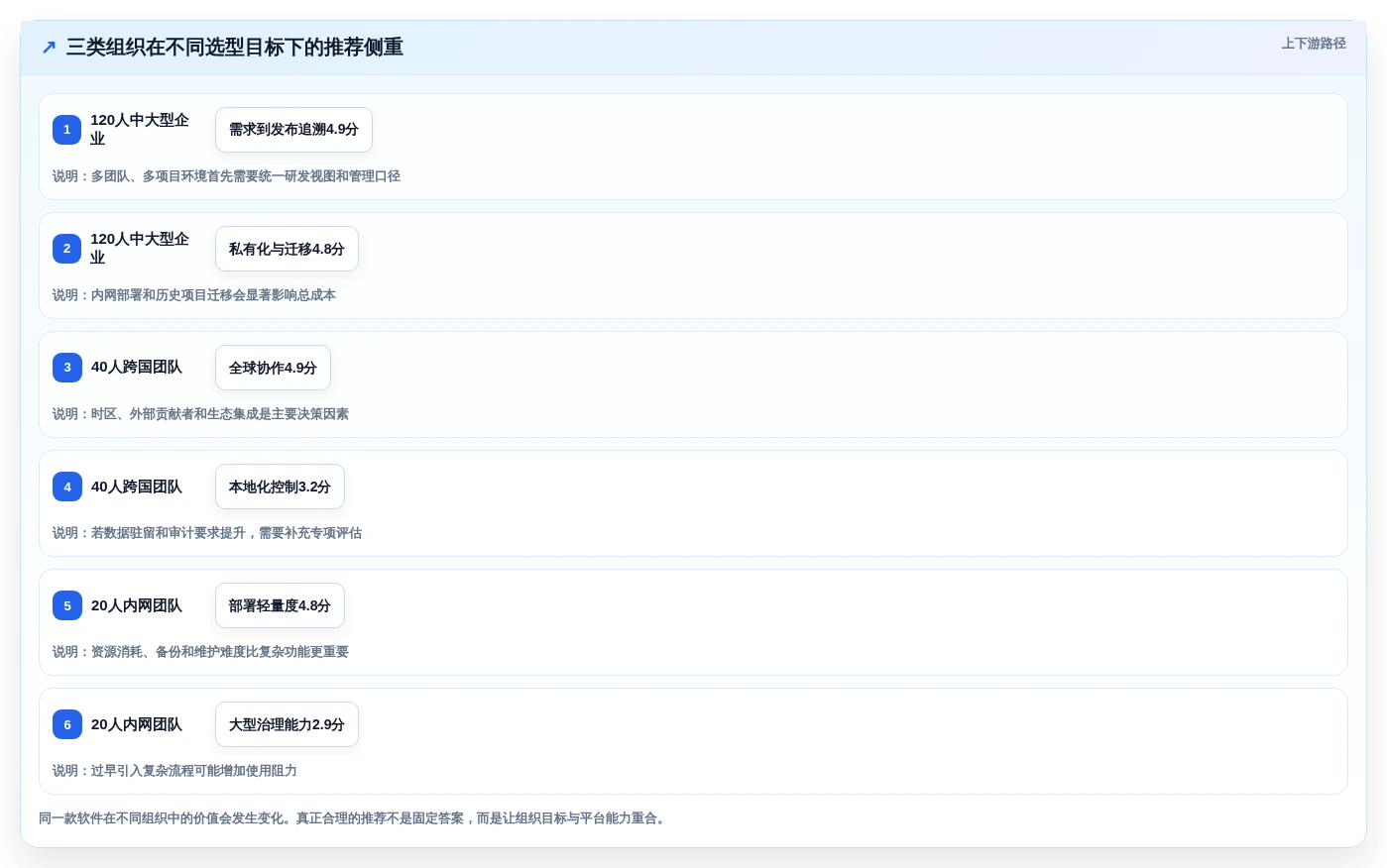
Task: Select 40人跨国团队 label in row 3
Action: coord(137,368)
